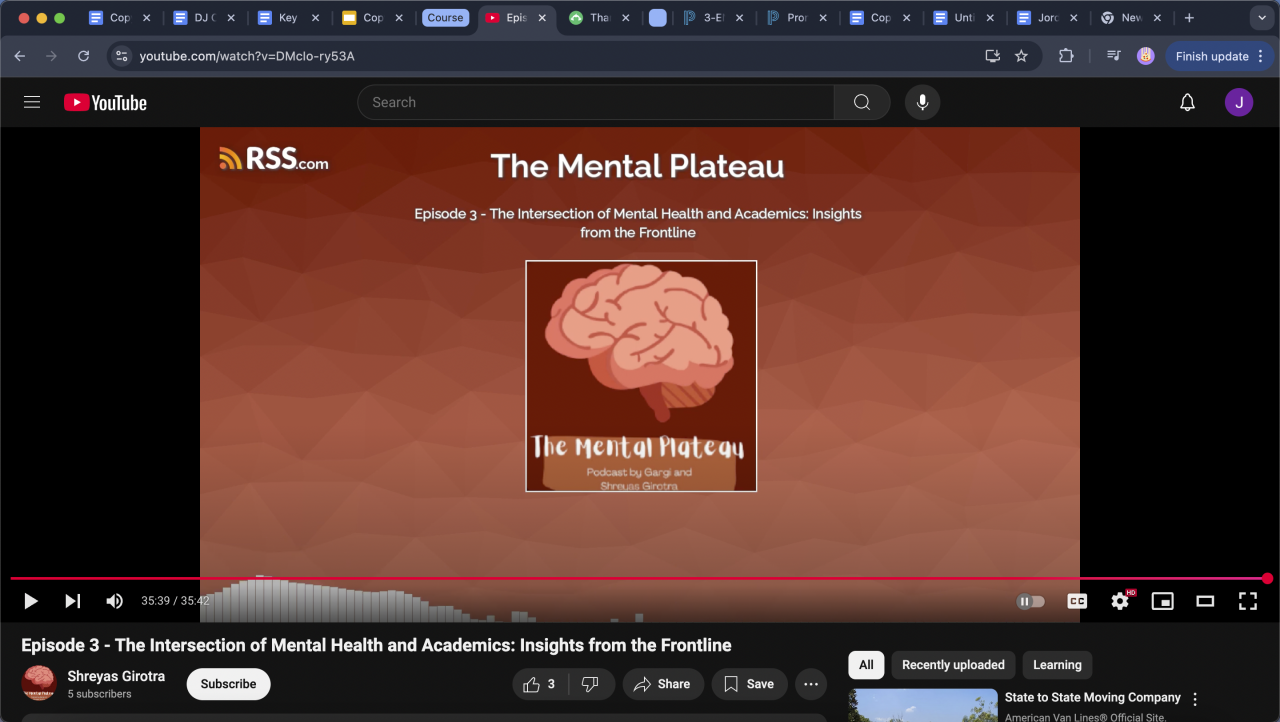
Task: Skip to the next video
Action: pyautogui.click(x=72, y=601)
